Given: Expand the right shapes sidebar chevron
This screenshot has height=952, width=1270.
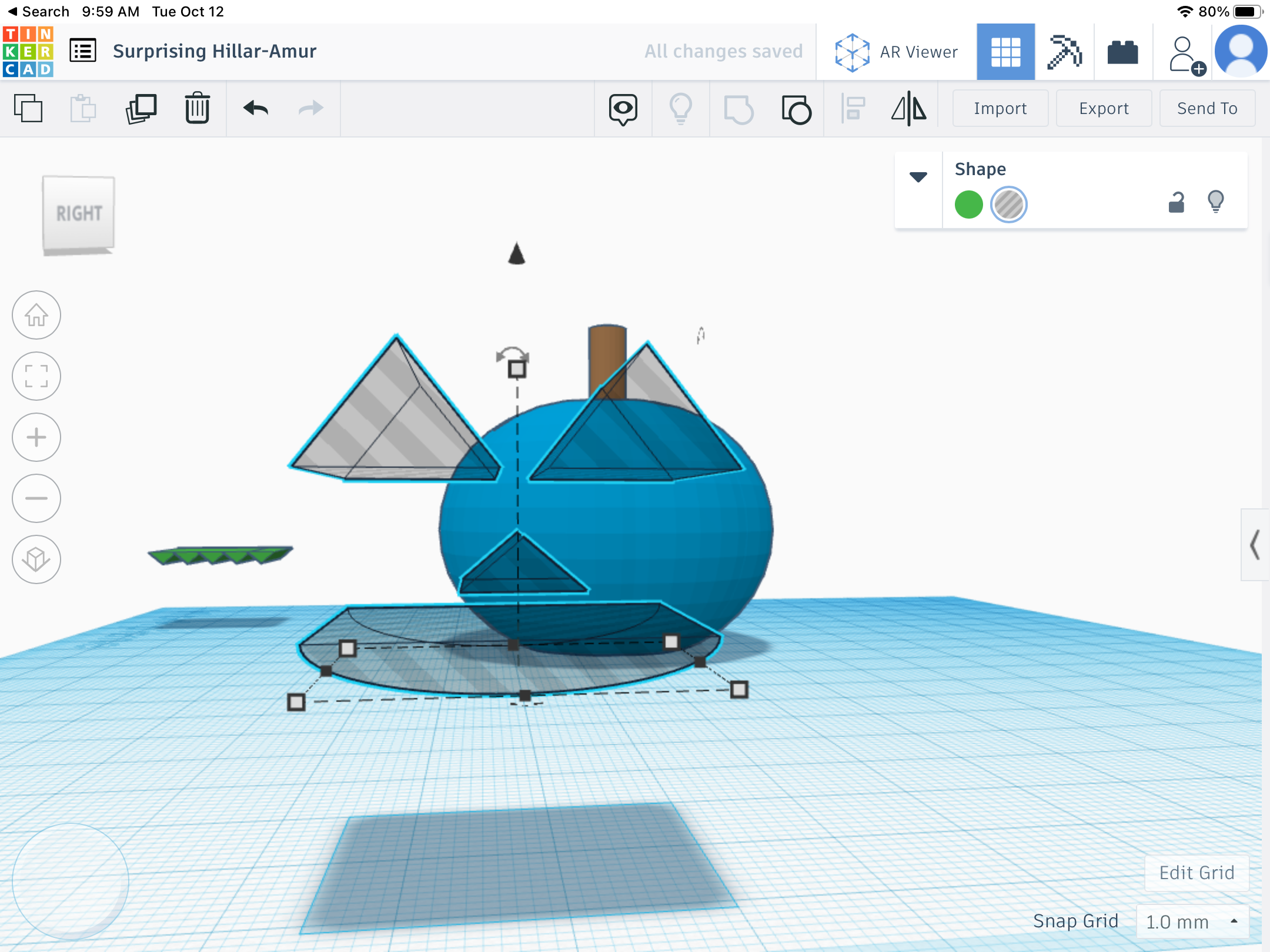Looking at the screenshot, I should tap(1255, 545).
